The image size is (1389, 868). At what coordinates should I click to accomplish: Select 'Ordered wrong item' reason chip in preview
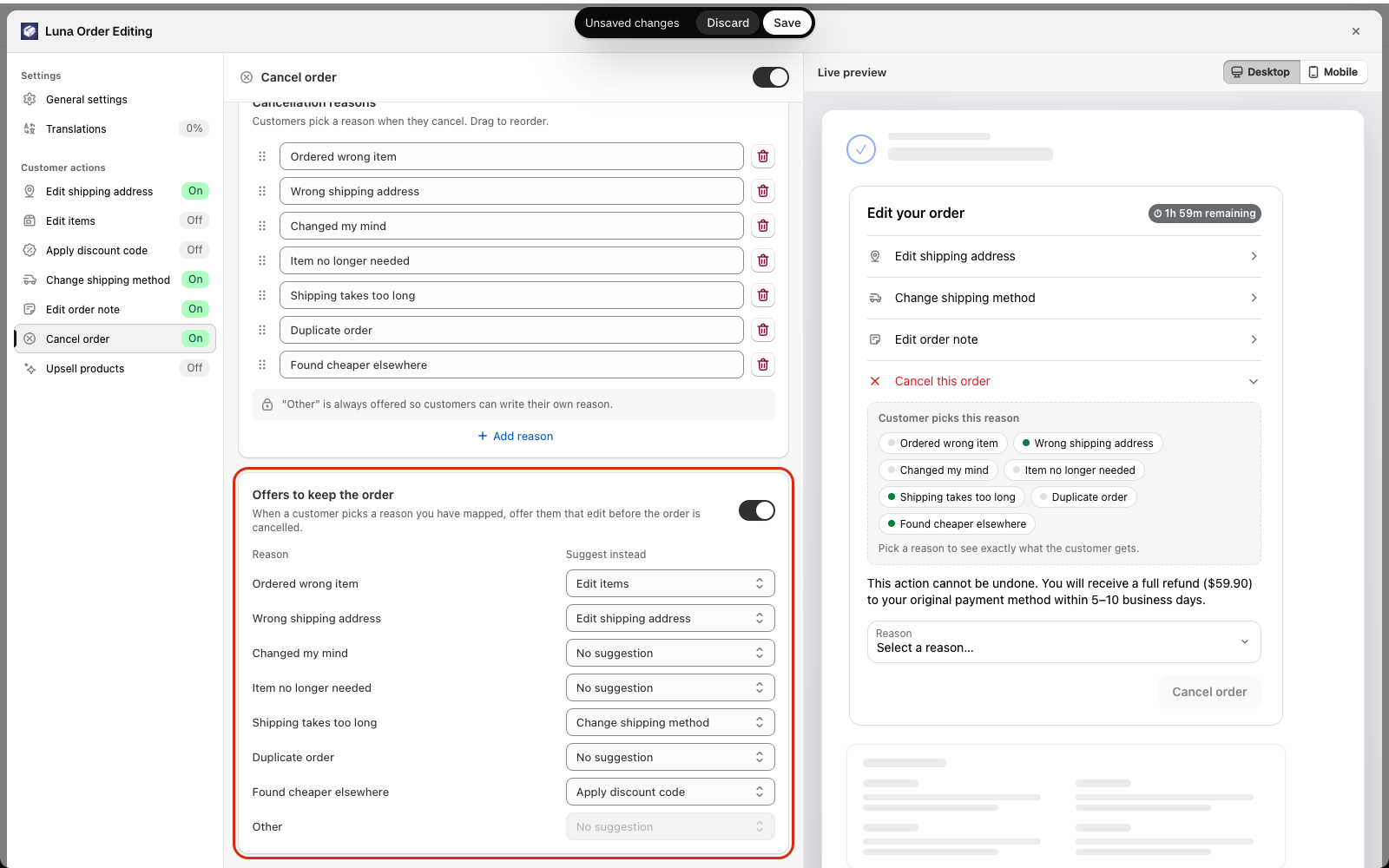tap(943, 444)
